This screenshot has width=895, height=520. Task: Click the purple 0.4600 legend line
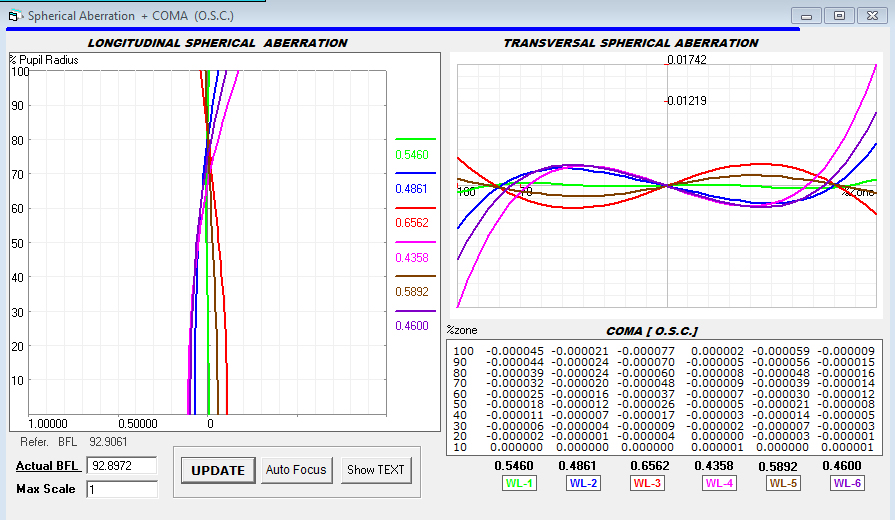click(x=415, y=311)
